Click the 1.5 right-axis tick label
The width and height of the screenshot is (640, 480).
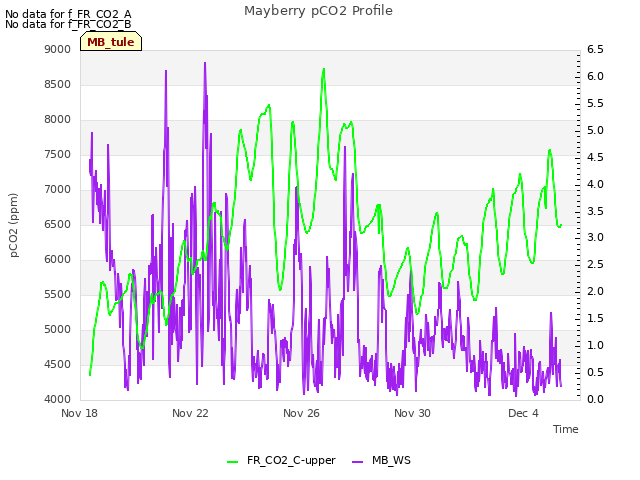point(595,318)
